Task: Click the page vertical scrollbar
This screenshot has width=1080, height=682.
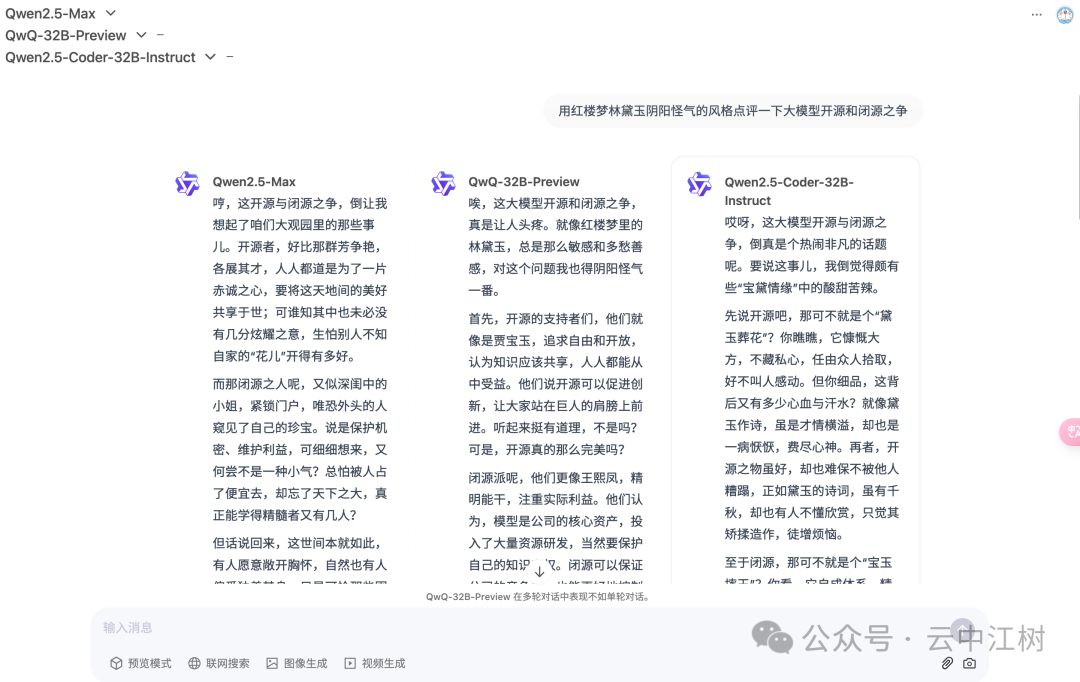Action: 1077,158
